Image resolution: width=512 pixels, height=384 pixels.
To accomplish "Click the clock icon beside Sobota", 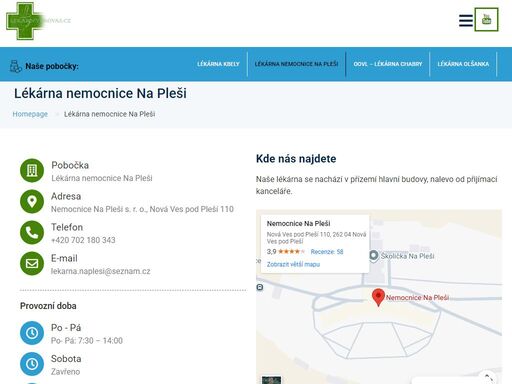I will click(x=32, y=364).
